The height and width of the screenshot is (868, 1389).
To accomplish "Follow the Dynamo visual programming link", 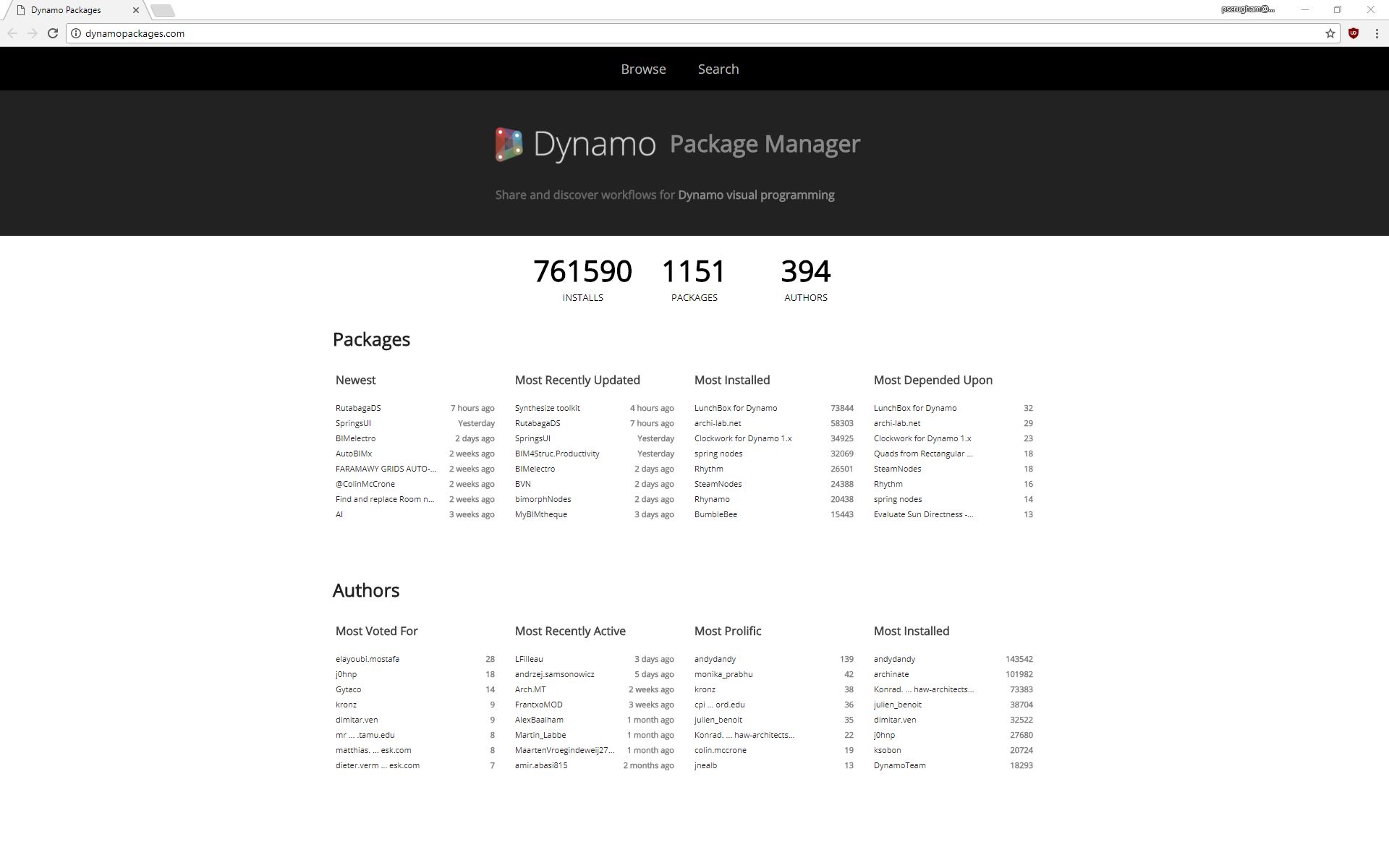I will coord(756,195).
